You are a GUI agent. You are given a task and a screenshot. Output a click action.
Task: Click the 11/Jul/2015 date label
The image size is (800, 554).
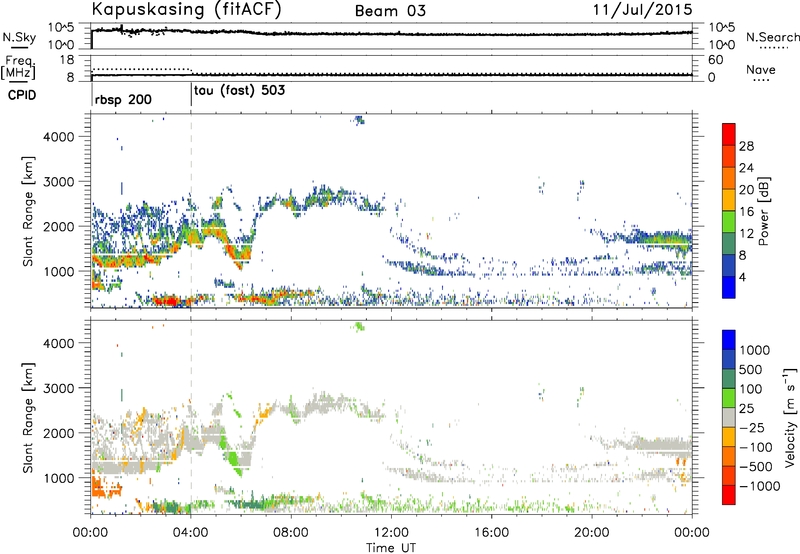click(642, 10)
